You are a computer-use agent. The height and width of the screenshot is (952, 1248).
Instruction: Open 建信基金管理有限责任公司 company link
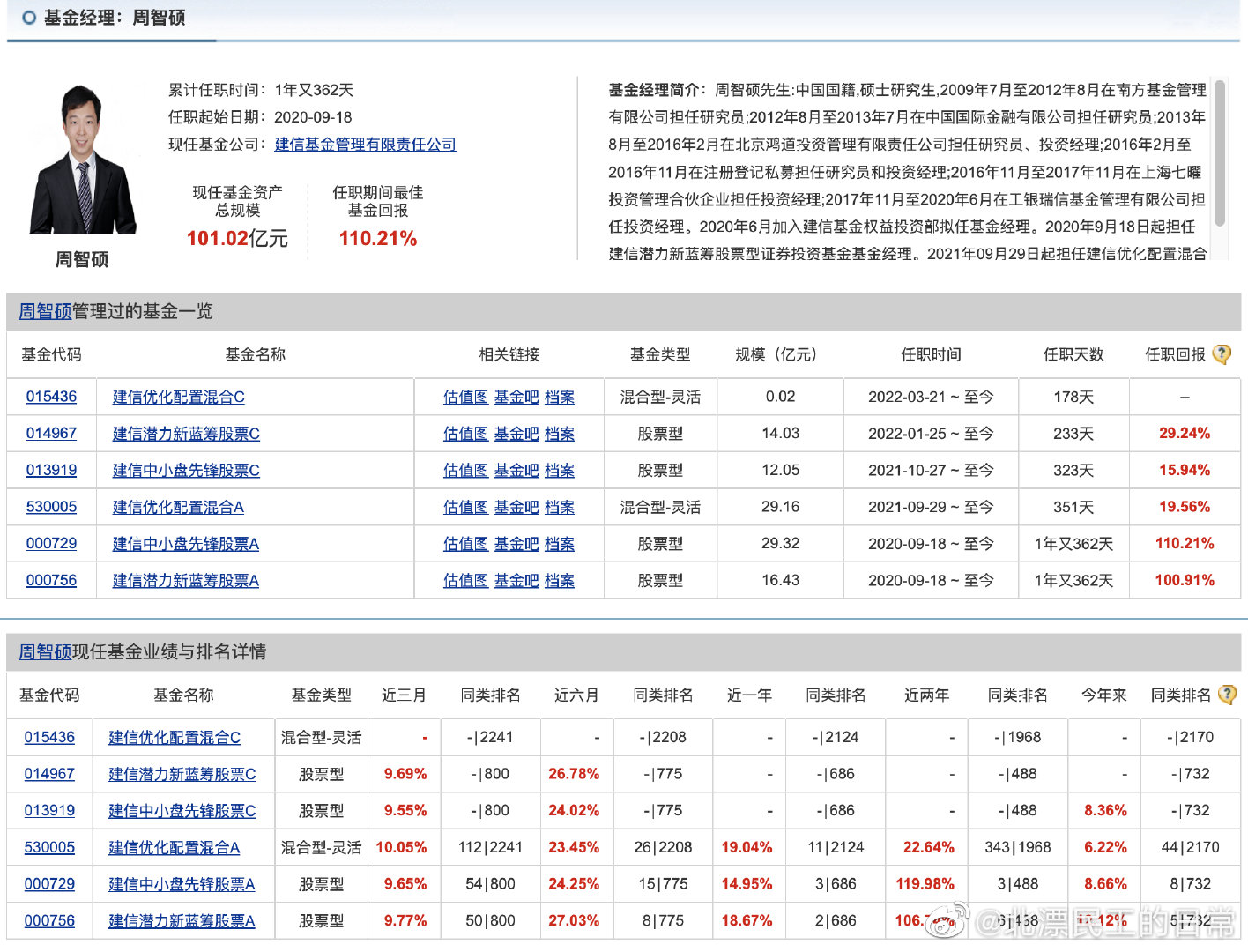(x=365, y=145)
